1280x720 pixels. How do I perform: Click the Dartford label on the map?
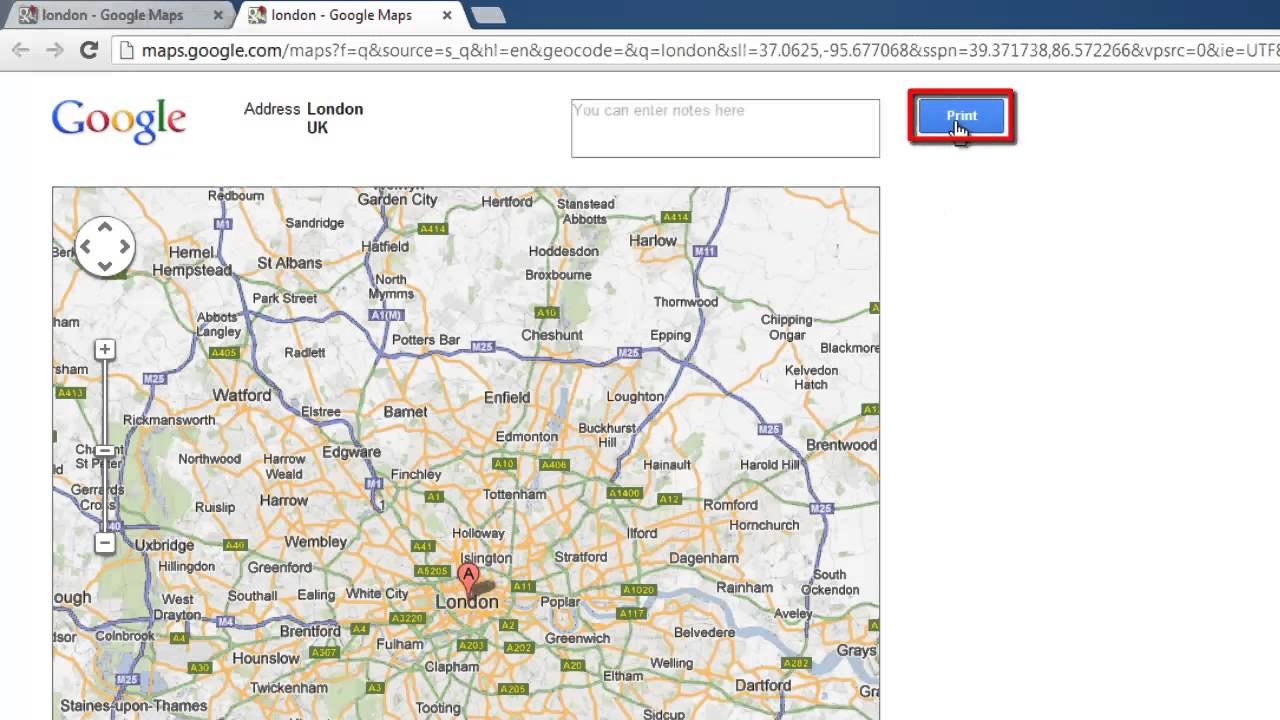pos(762,685)
